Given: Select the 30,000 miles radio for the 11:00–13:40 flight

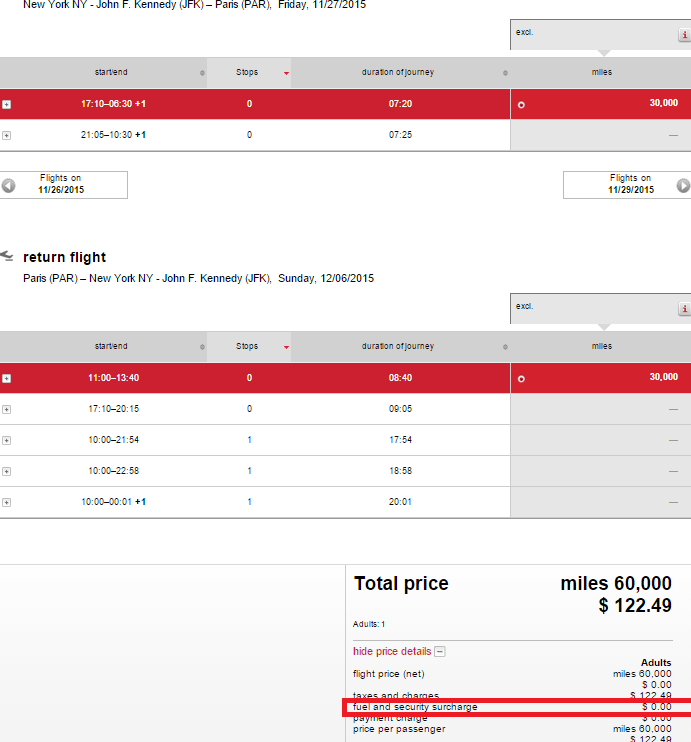Looking at the screenshot, I should pos(521,379).
